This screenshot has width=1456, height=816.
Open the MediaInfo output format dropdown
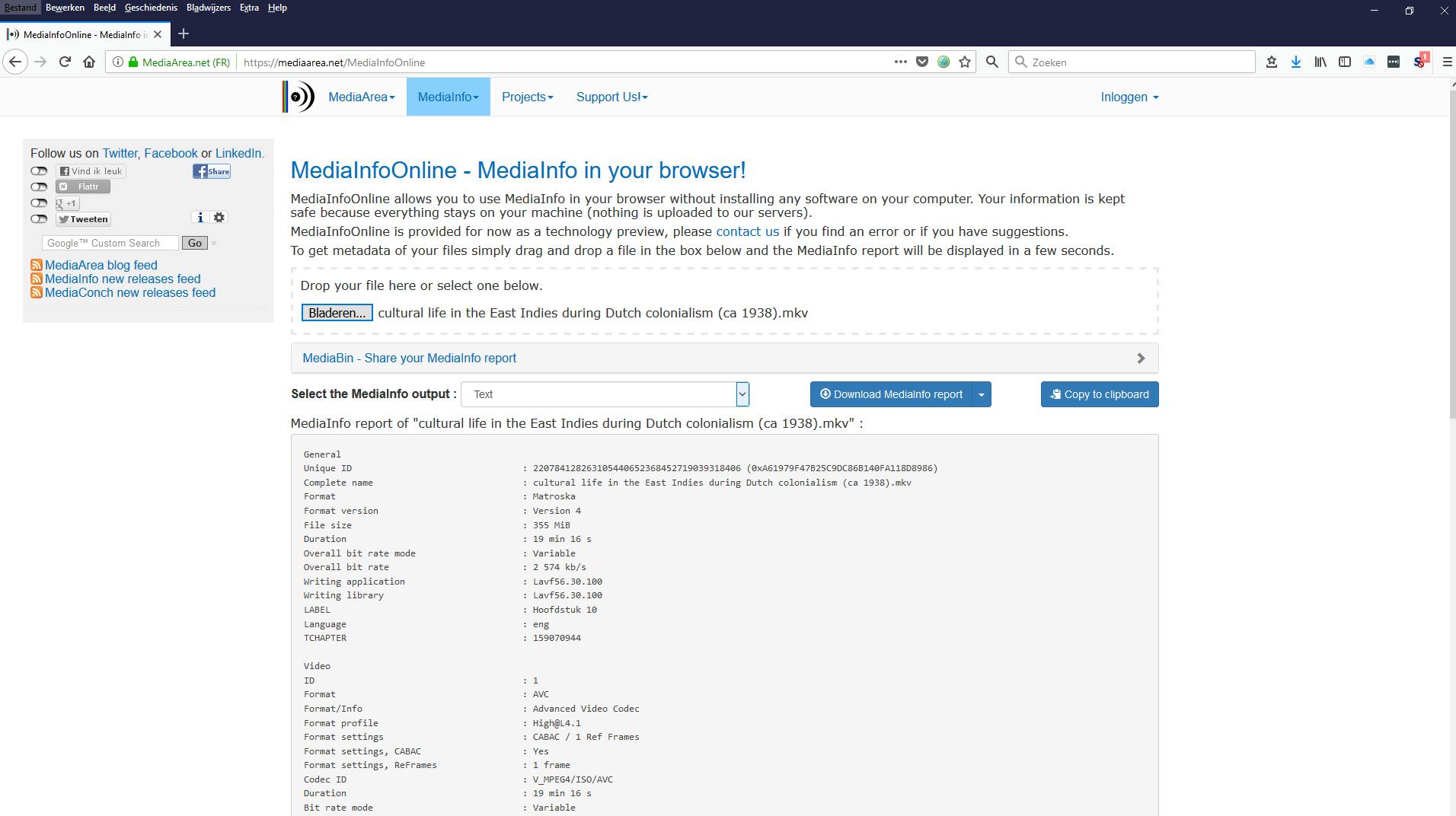pos(741,394)
